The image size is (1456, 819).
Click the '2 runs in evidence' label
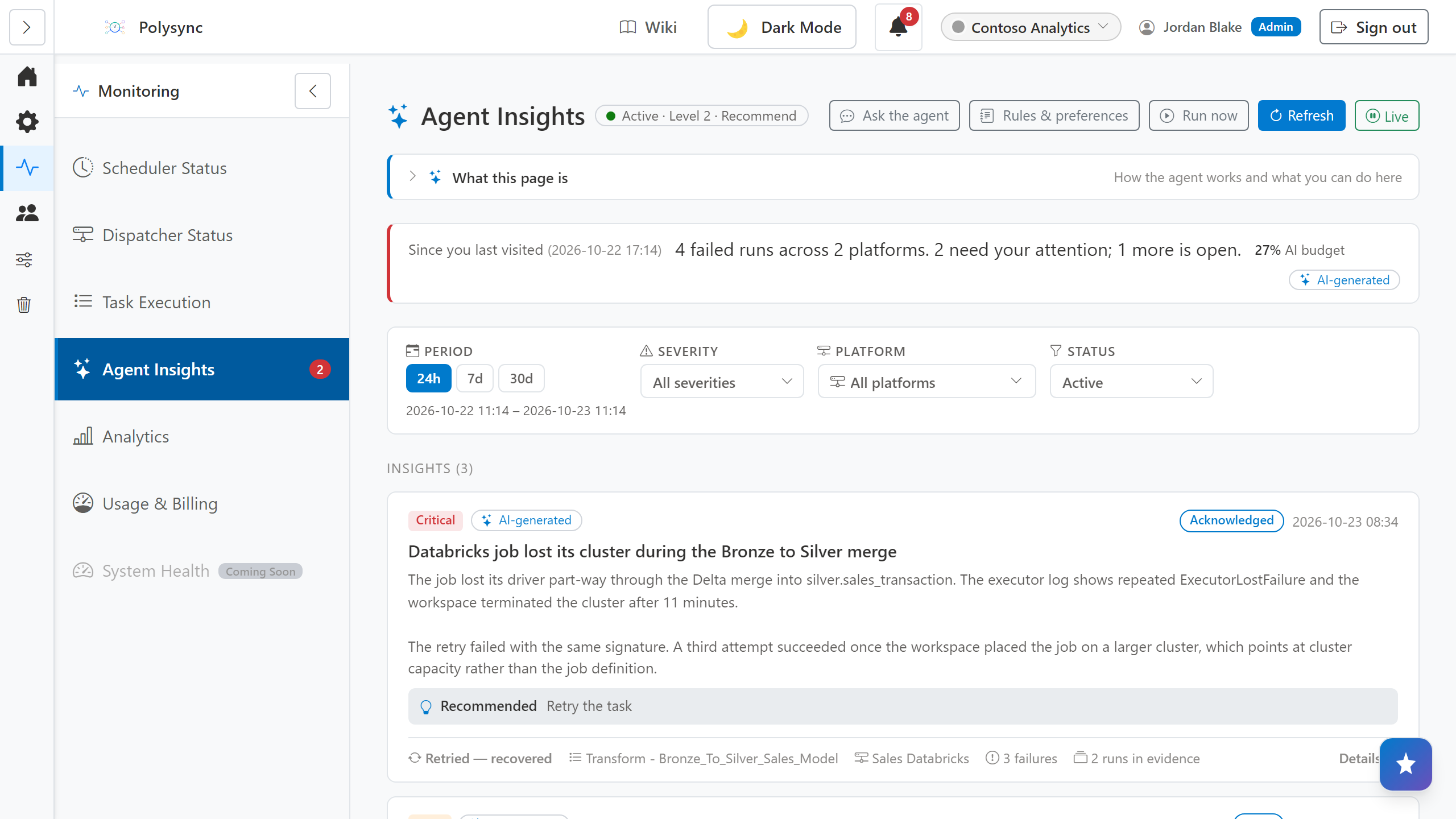click(1136, 758)
